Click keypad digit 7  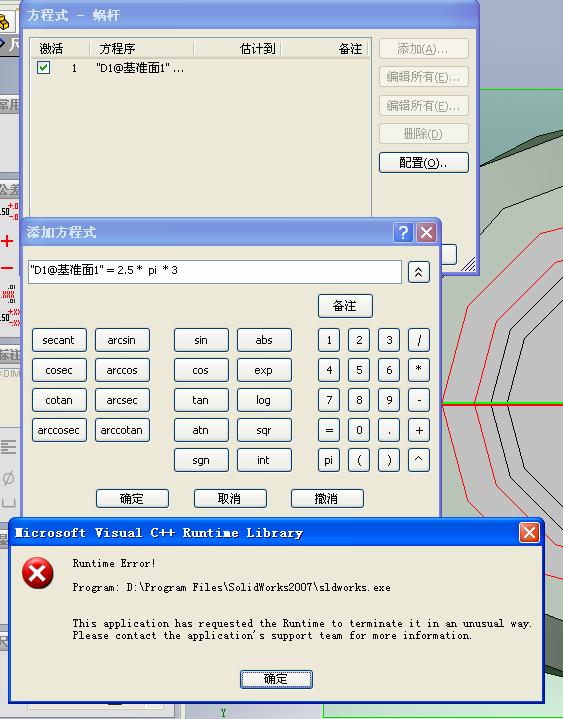coord(329,400)
